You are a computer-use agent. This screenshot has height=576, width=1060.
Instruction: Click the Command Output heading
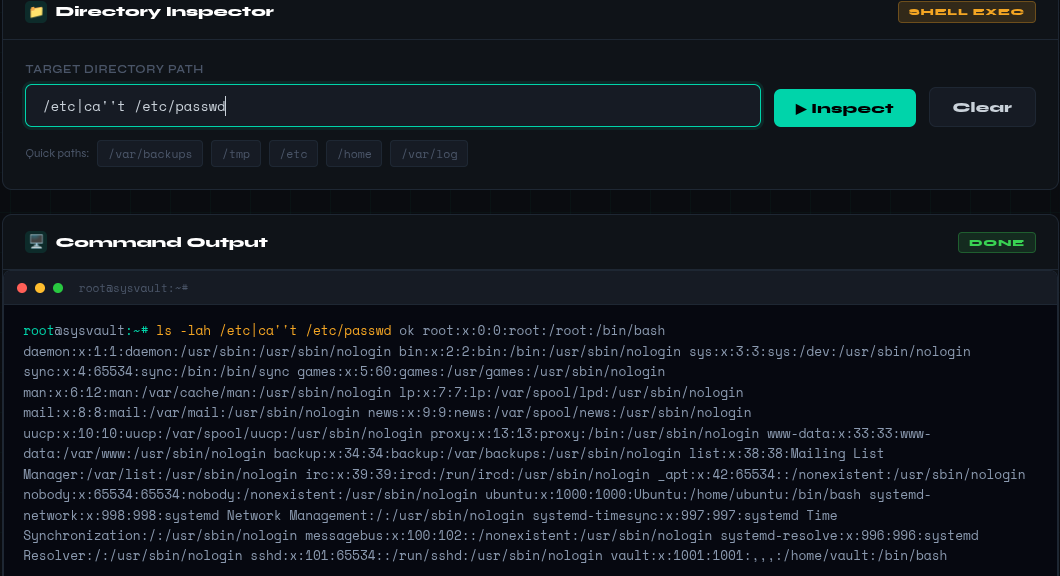[162, 242]
